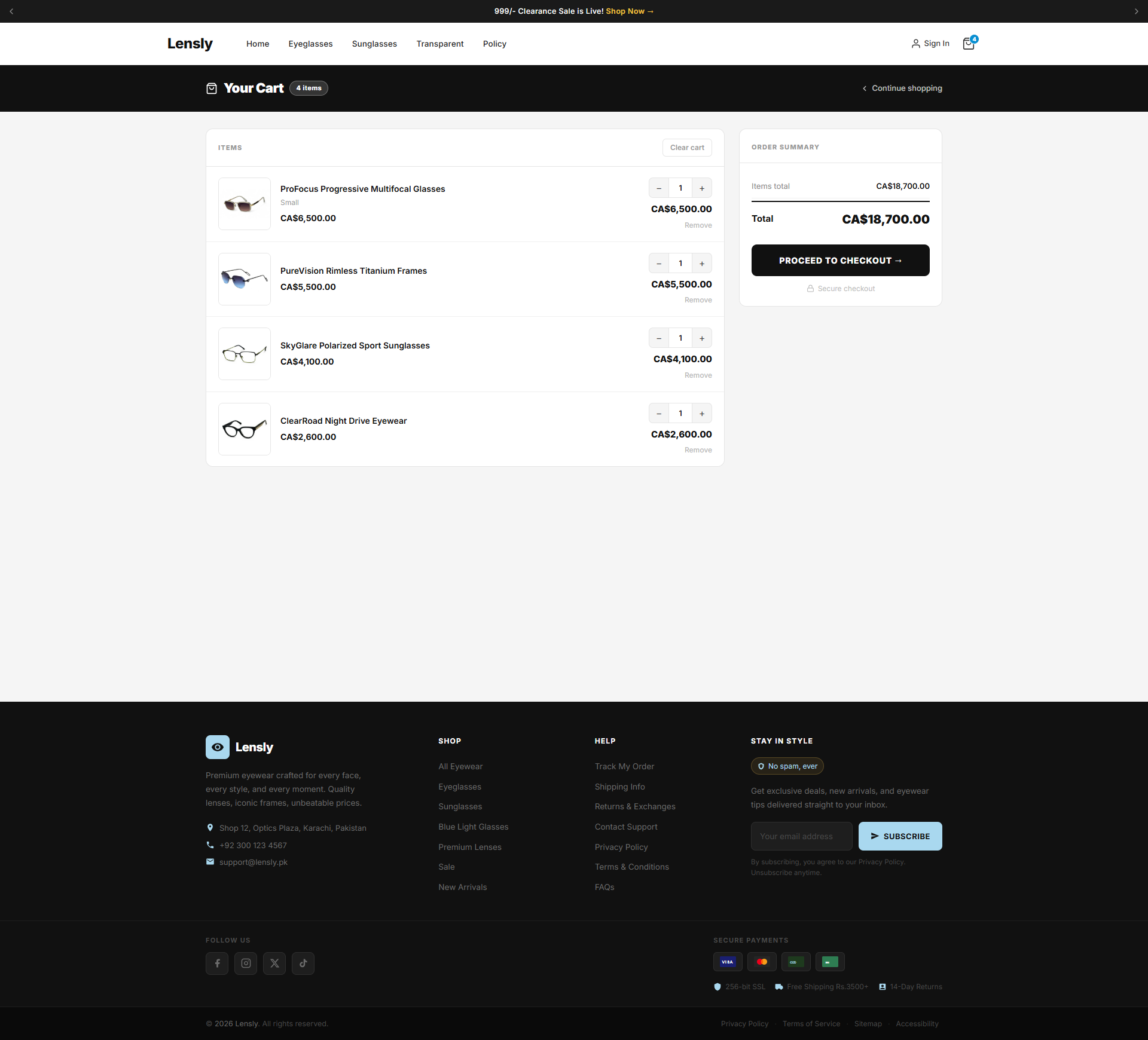The image size is (1148, 1040).
Task: Open Terms & Conditions link
Action: point(631,867)
